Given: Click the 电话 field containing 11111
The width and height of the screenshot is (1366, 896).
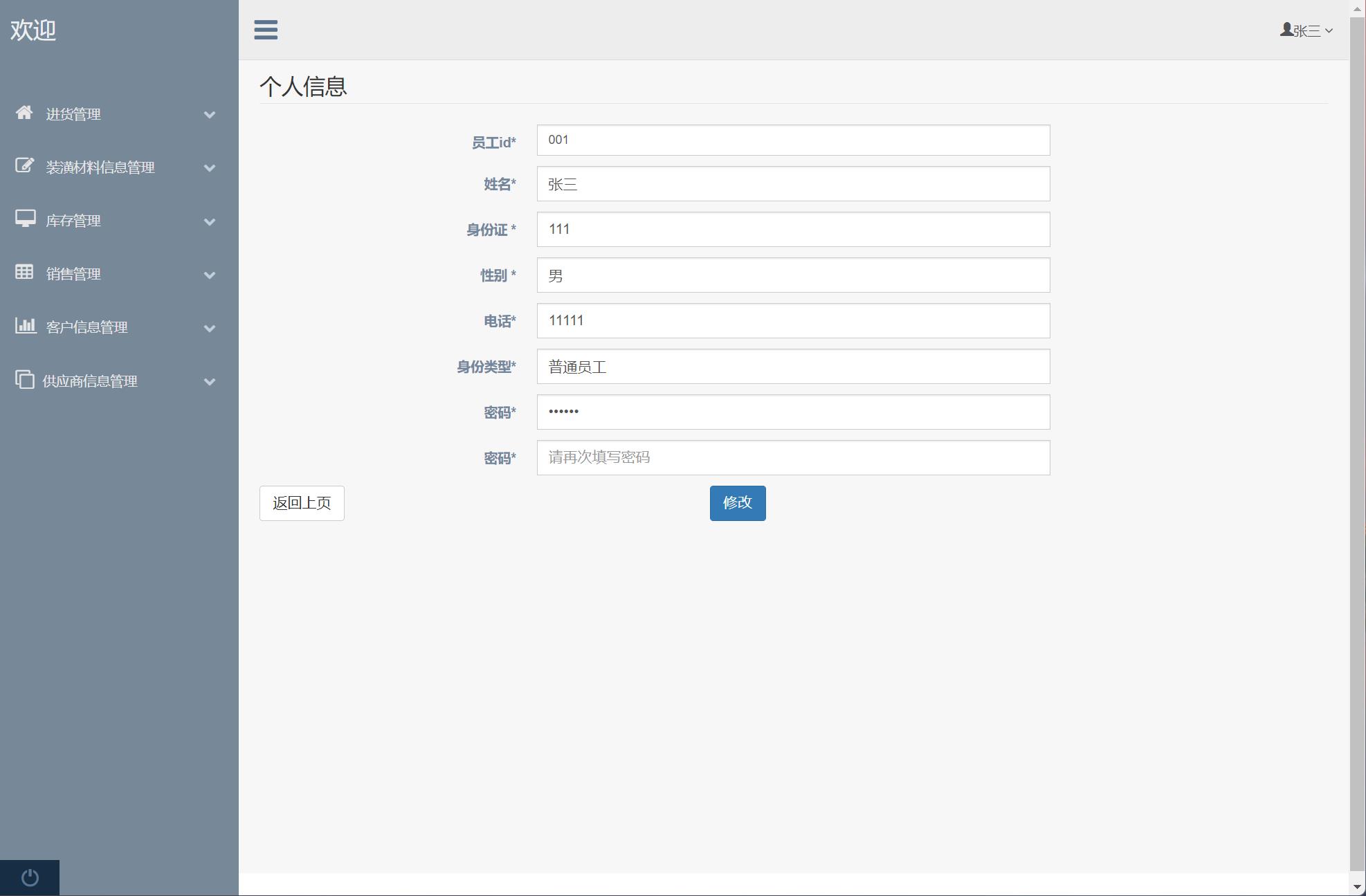Looking at the screenshot, I should click(793, 320).
